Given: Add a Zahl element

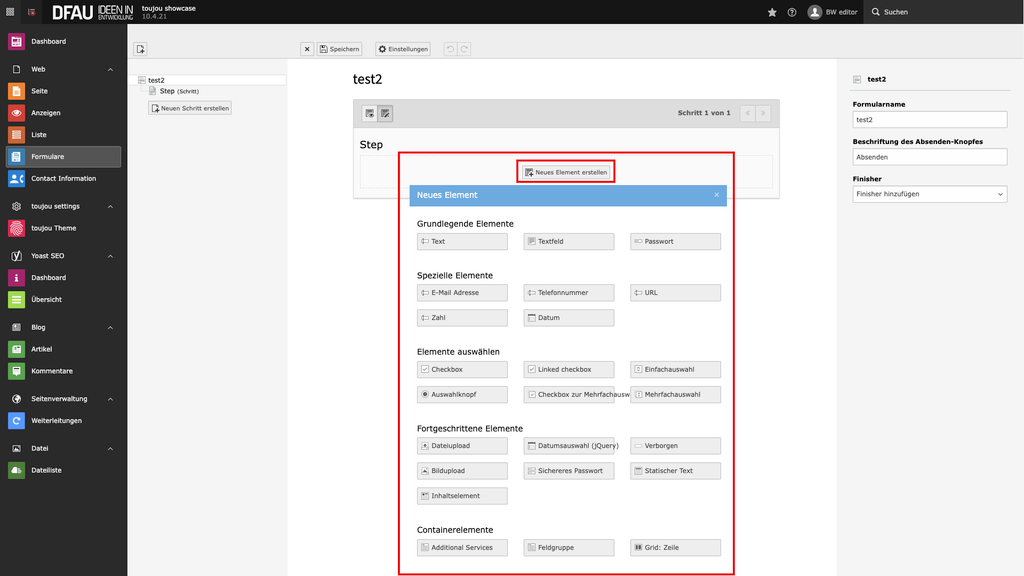Looking at the screenshot, I should pyautogui.click(x=462, y=318).
